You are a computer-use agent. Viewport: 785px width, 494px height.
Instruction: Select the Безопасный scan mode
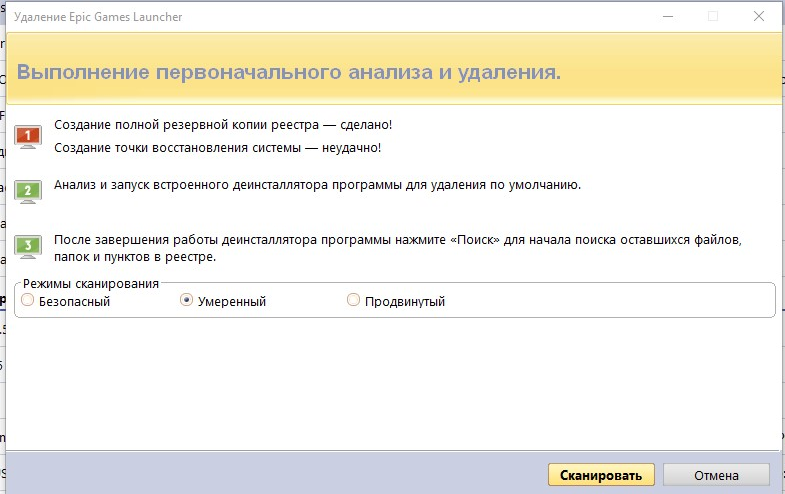tap(28, 300)
